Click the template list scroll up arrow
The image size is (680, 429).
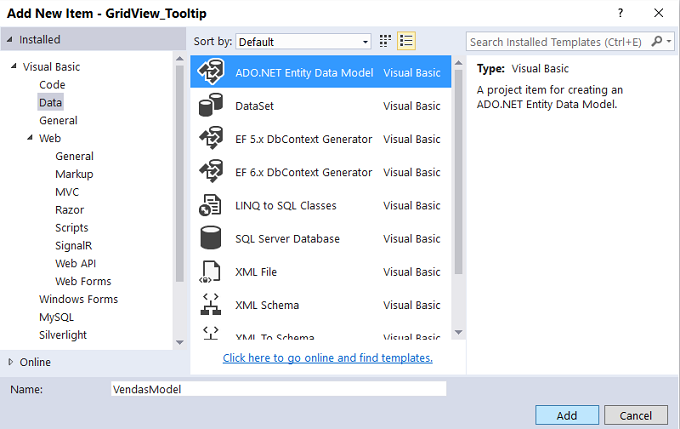pyautogui.click(x=458, y=63)
